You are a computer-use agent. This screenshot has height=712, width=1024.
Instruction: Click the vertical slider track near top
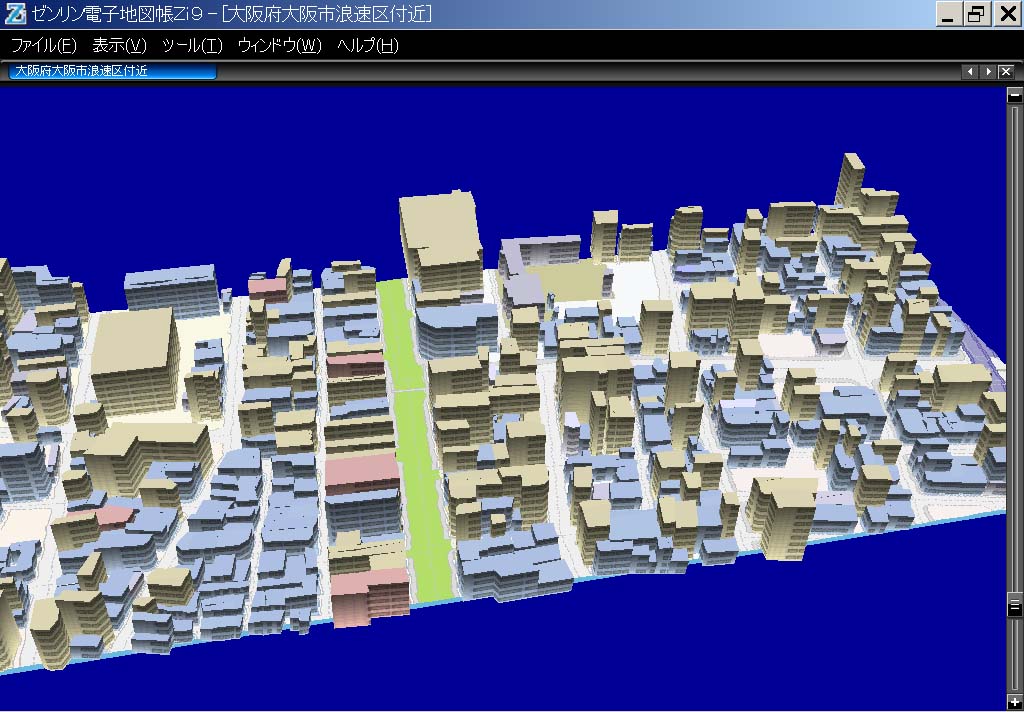(1015, 131)
